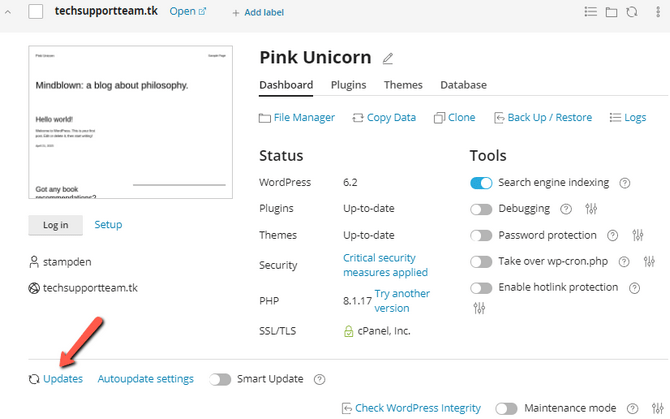670x419 pixels.
Task: Disable Search engine indexing toggle
Action: coord(481,183)
